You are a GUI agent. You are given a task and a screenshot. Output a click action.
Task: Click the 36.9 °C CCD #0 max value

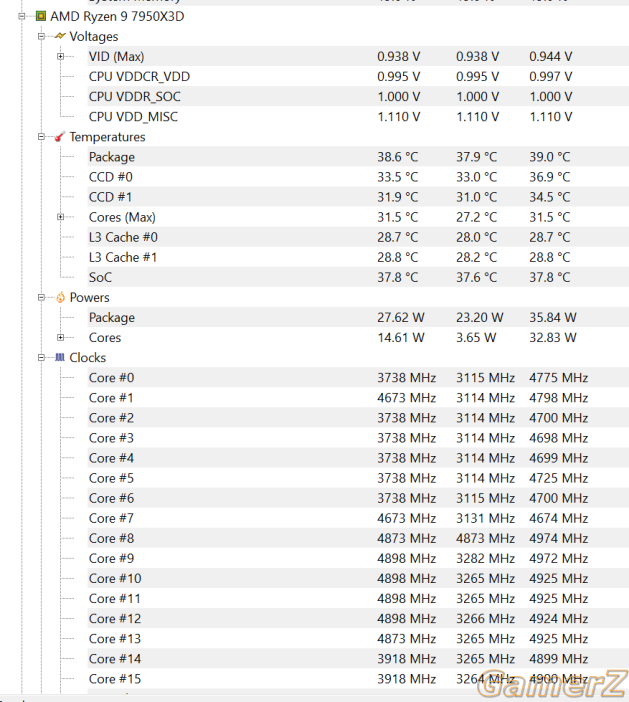tap(550, 177)
